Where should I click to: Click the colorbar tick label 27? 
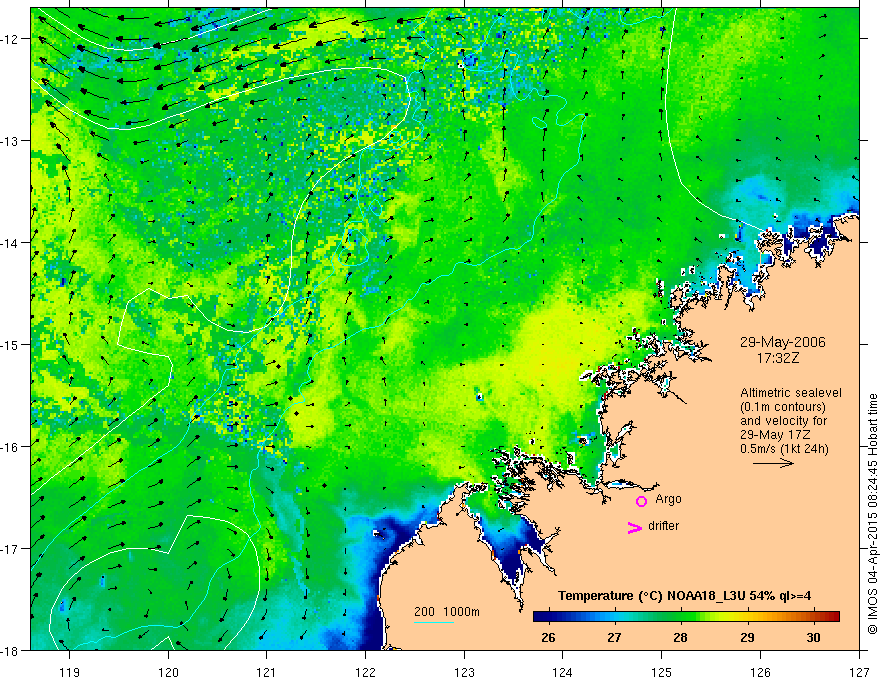[615, 637]
